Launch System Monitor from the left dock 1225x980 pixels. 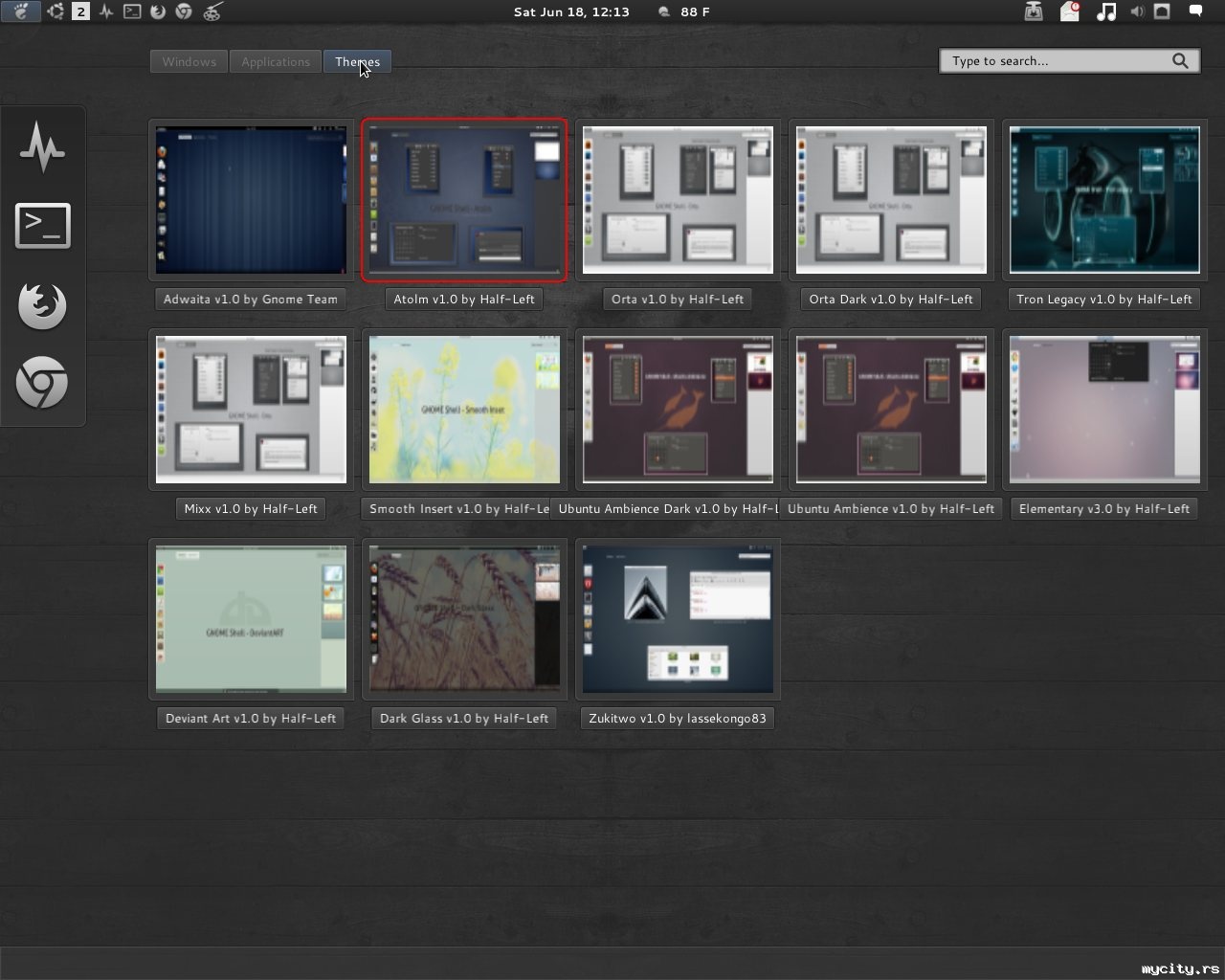42,146
